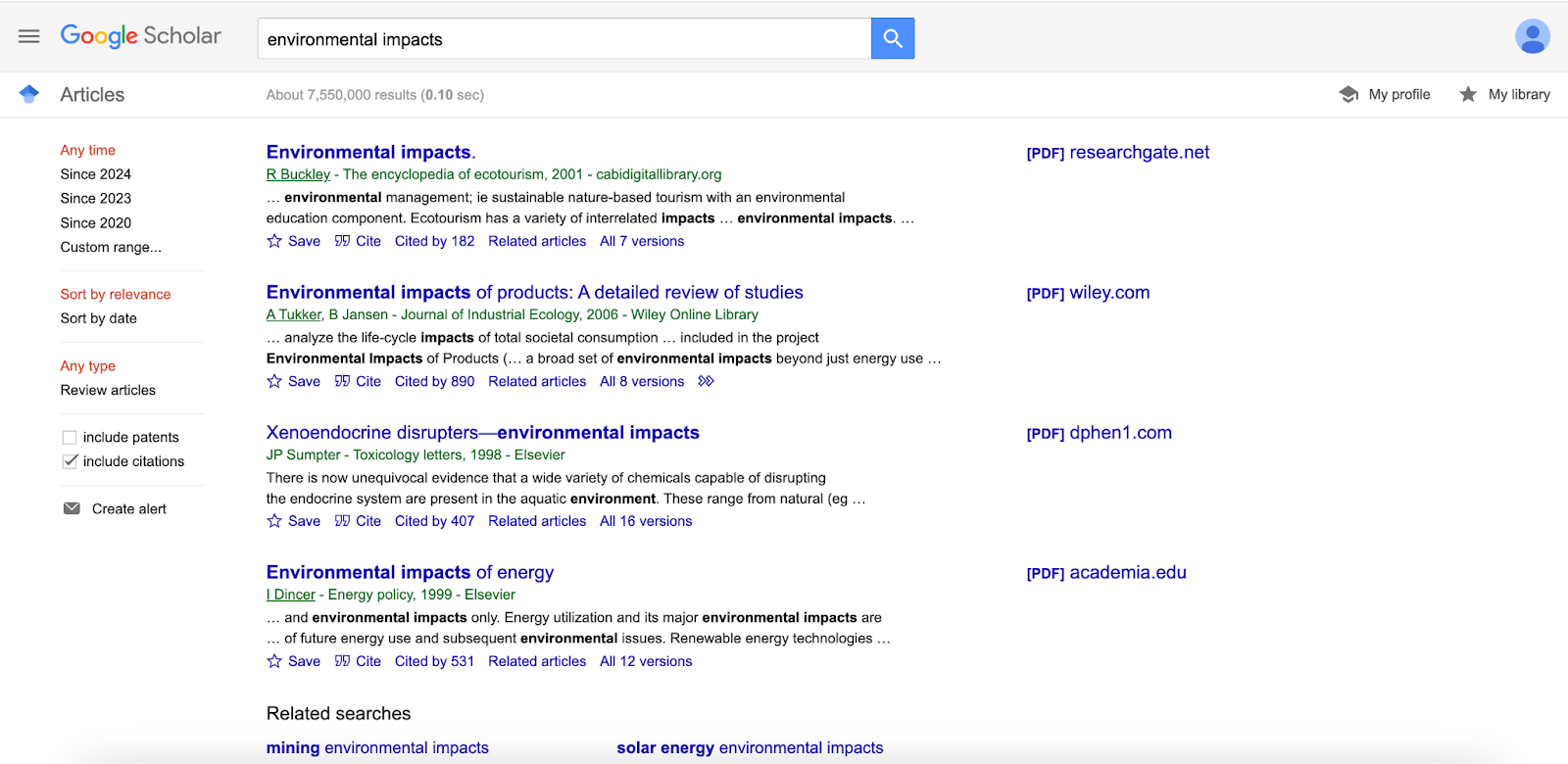Open Cited by 890 link
The image size is (1568, 764).
[x=434, y=381]
